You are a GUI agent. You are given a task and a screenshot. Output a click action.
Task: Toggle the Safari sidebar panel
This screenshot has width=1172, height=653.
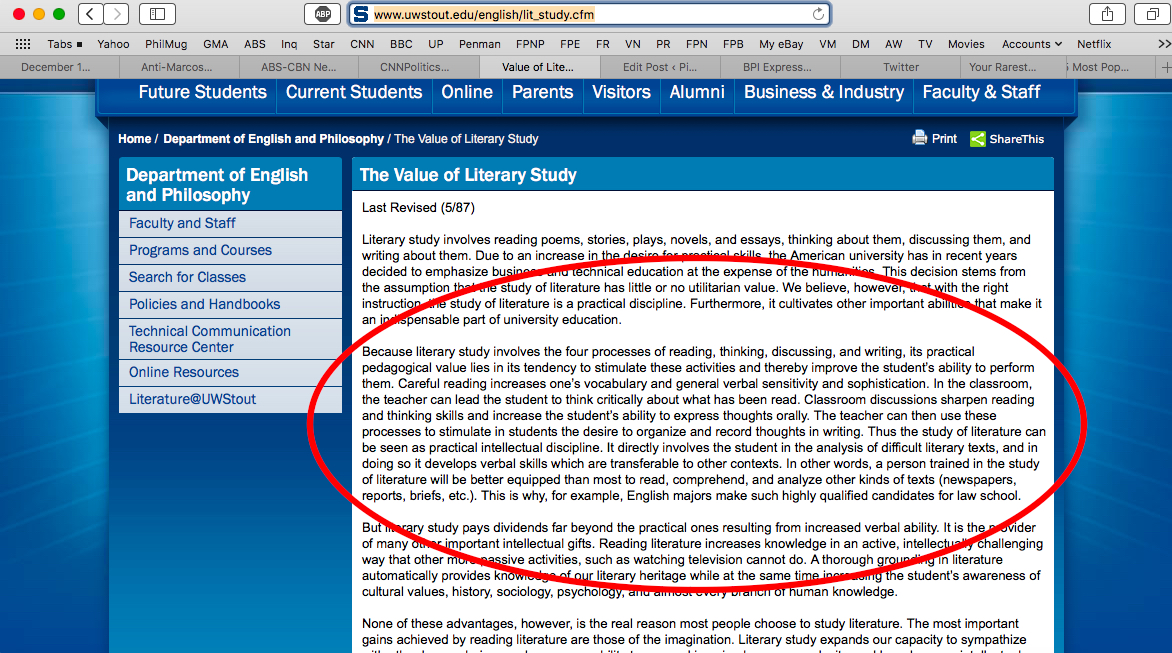pyautogui.click(x=157, y=14)
